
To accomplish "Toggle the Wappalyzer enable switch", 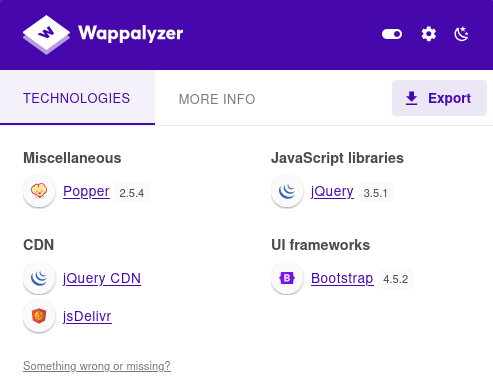I will (x=392, y=34).
